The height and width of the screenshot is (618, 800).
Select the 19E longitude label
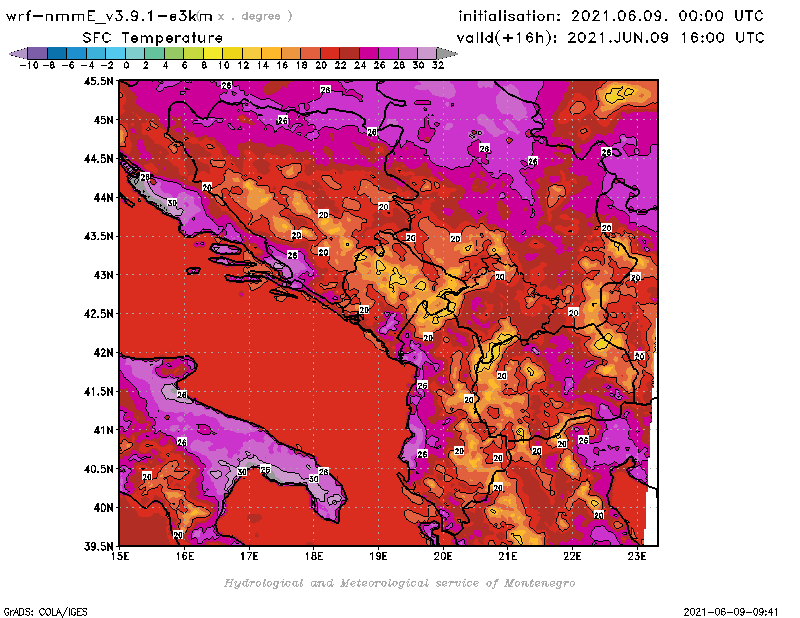pos(379,556)
